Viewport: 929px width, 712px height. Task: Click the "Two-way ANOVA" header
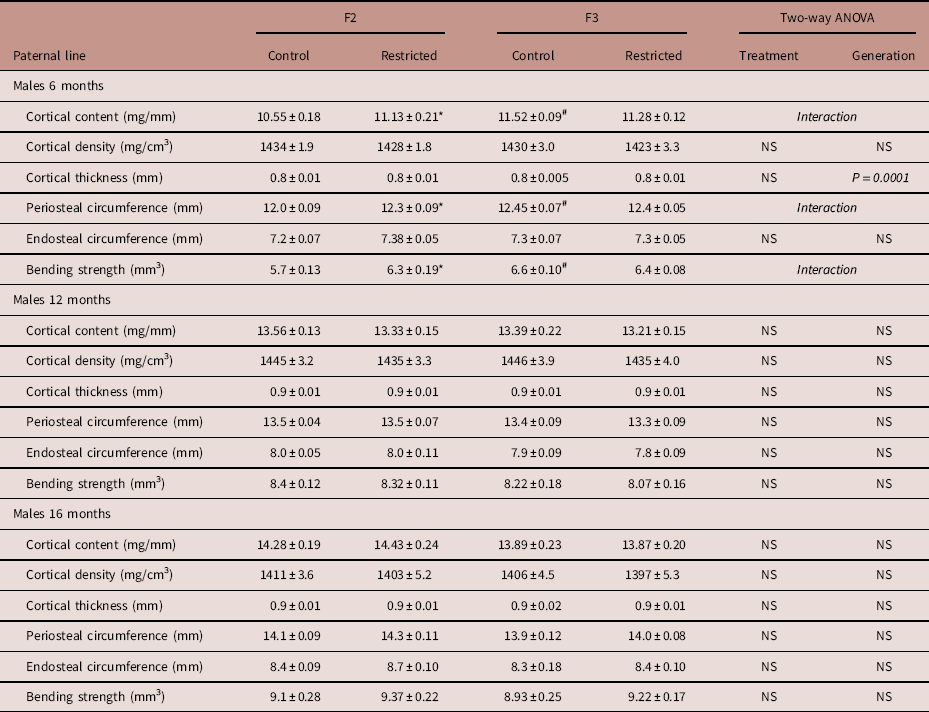(826, 19)
